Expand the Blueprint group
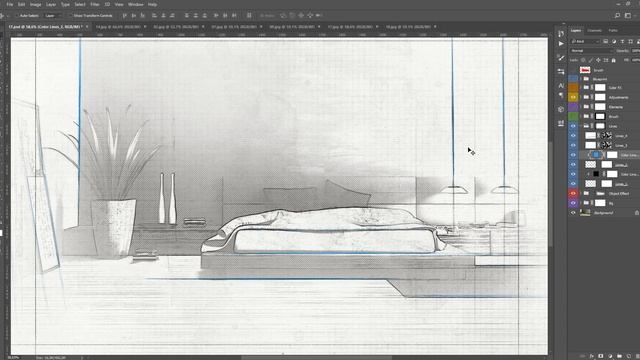 [581, 79]
